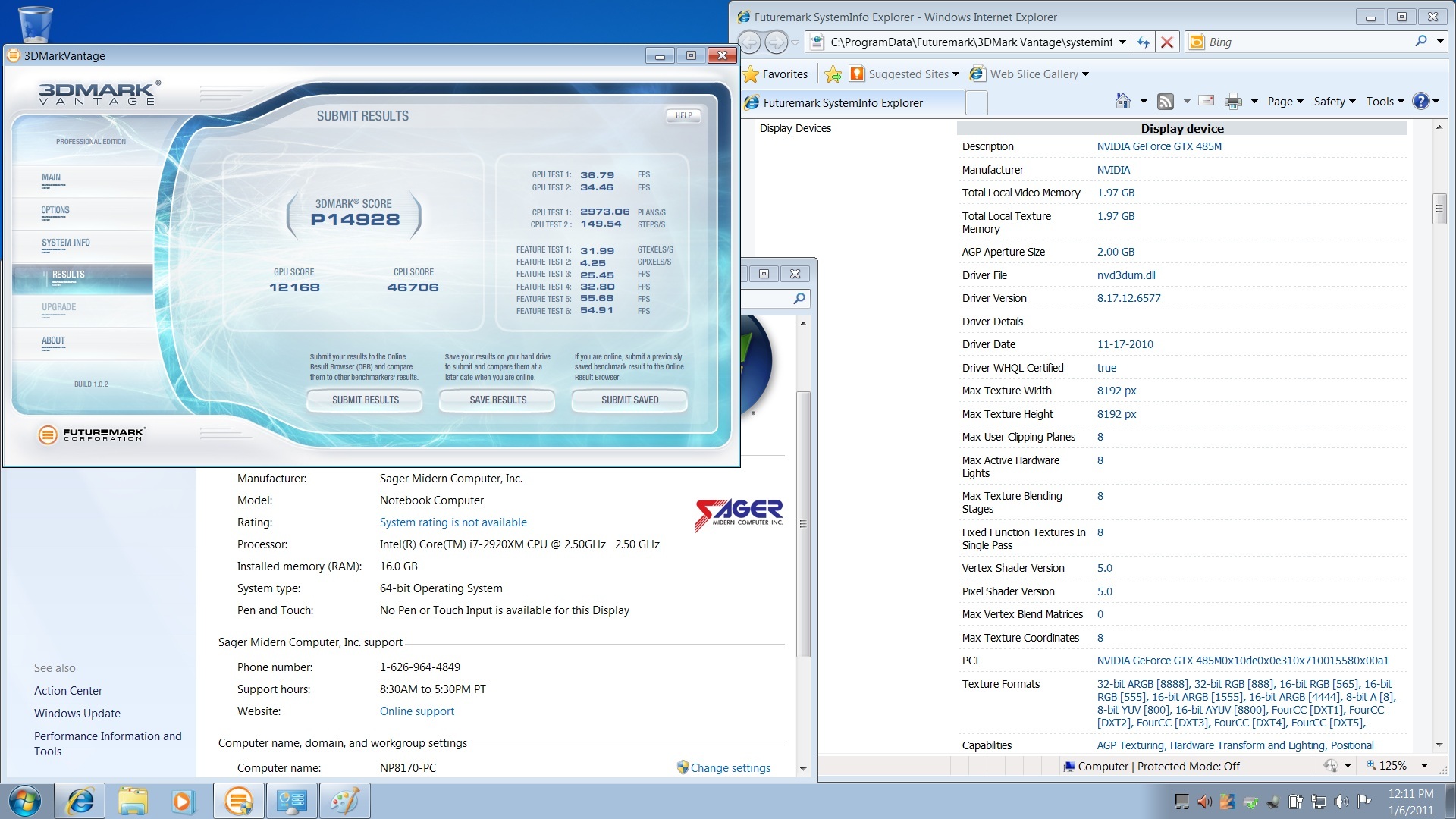The image size is (1456, 819).
Task: Expand Web Slice Gallery dropdown
Action: (x=1085, y=74)
